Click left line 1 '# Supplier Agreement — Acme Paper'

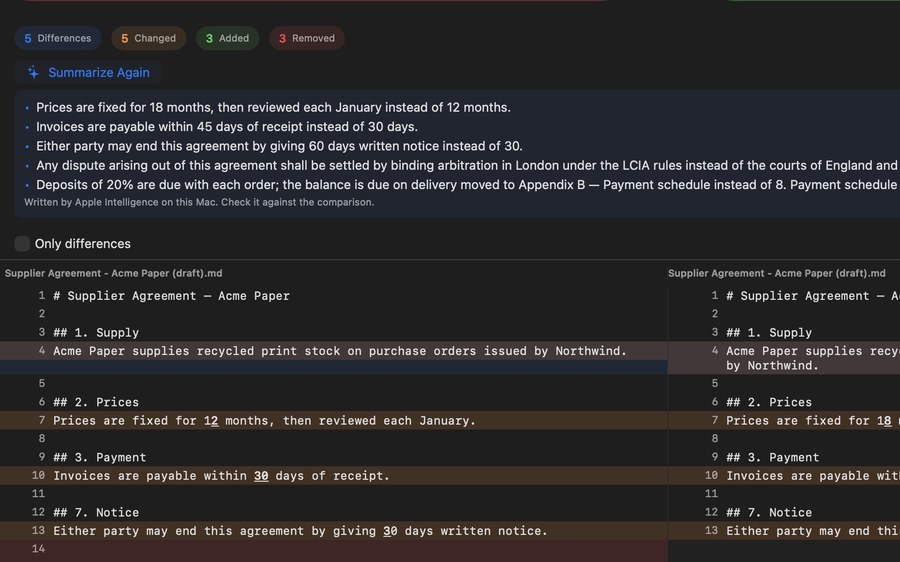click(171, 296)
